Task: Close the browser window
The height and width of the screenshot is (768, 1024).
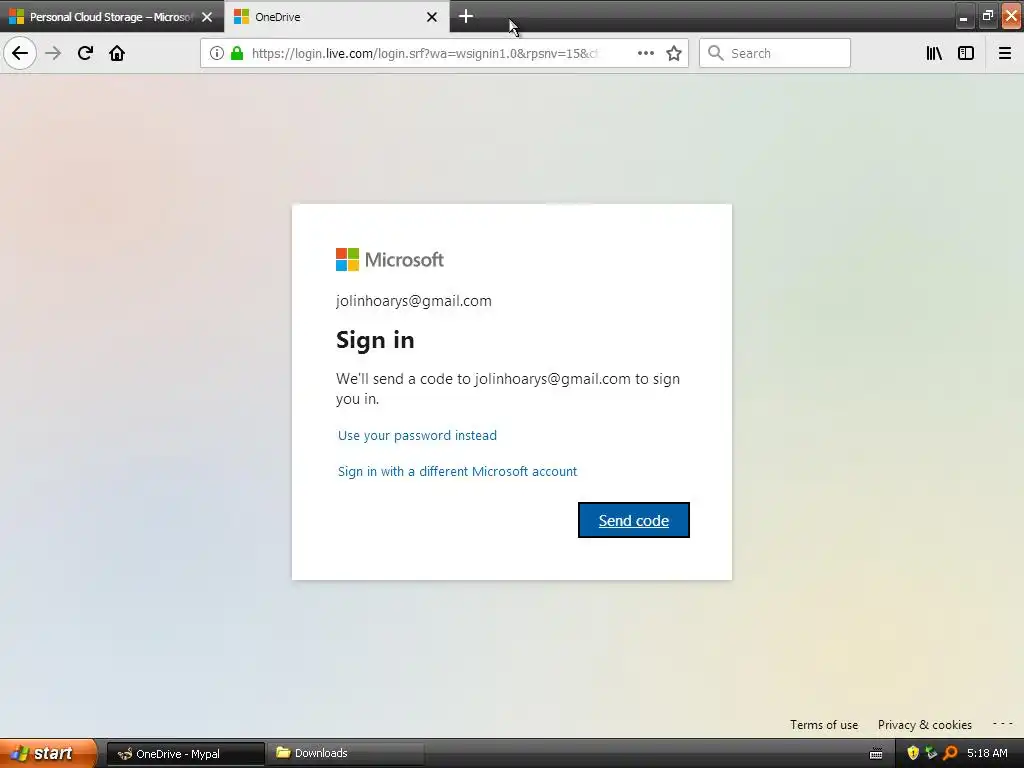Action: coord(1011,16)
